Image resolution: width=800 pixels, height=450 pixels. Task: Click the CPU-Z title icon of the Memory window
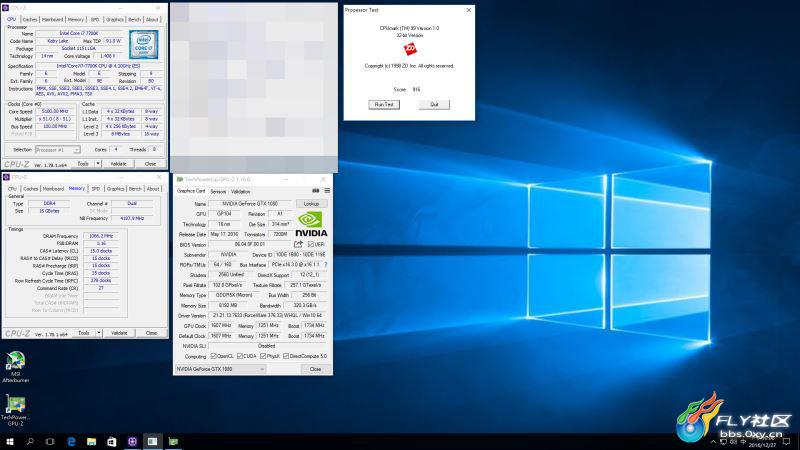click(x=6, y=177)
